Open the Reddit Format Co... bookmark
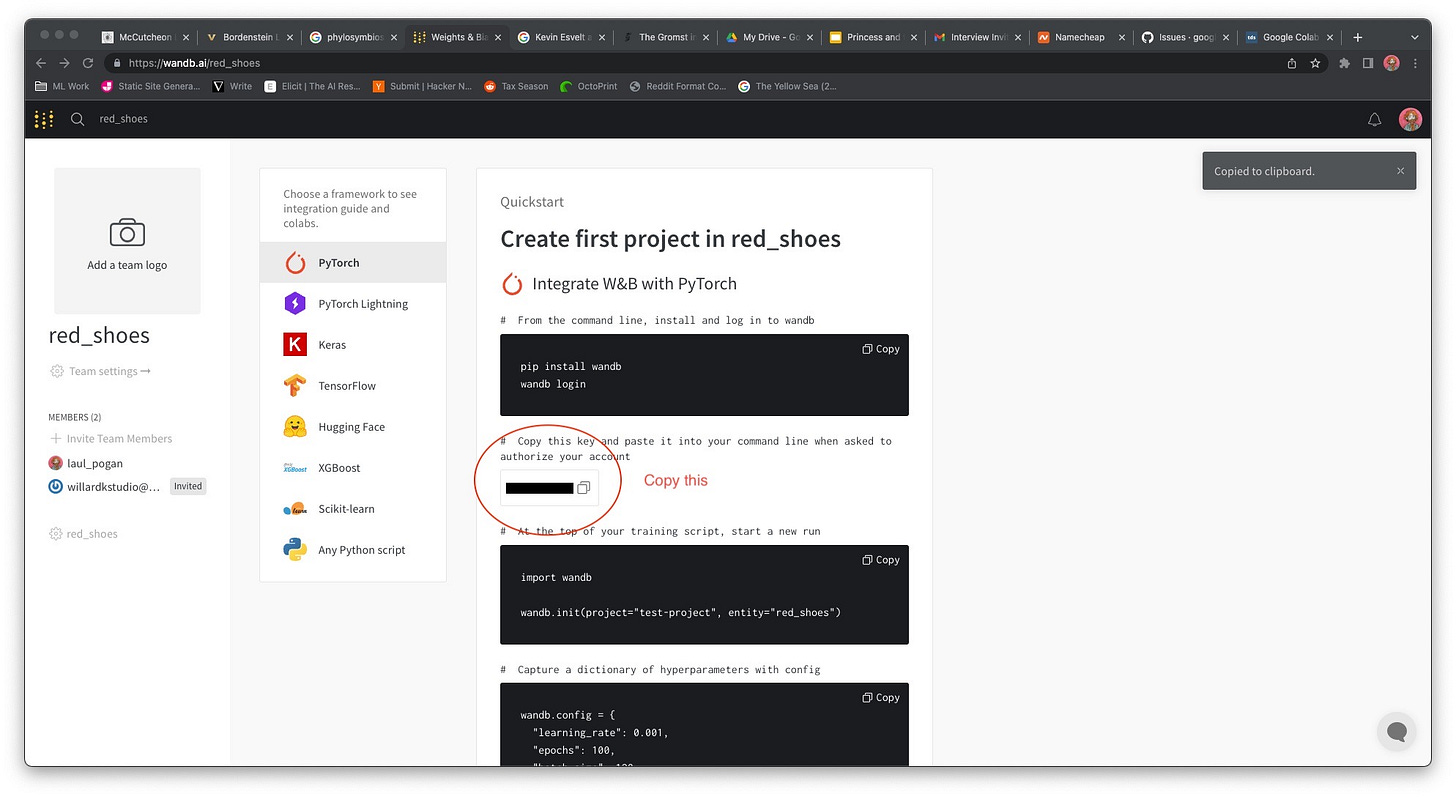The image size is (1456, 797). 679,86
